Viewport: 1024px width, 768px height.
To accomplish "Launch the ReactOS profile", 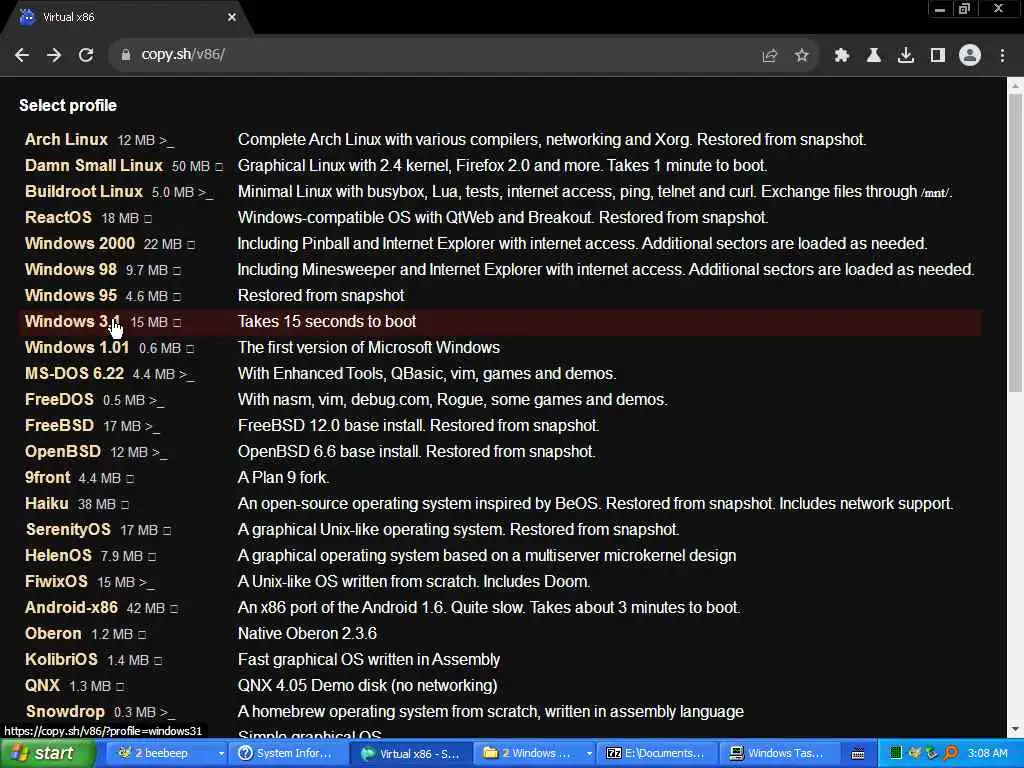I will click(58, 217).
